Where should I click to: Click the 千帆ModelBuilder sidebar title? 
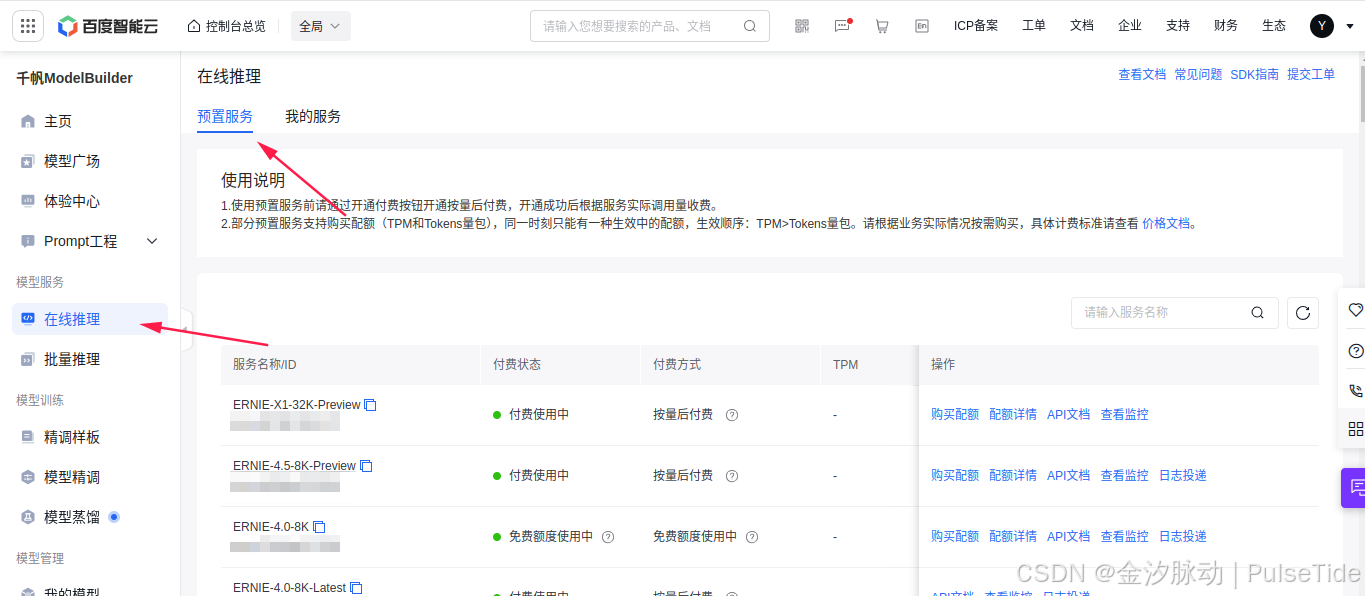tap(74, 78)
